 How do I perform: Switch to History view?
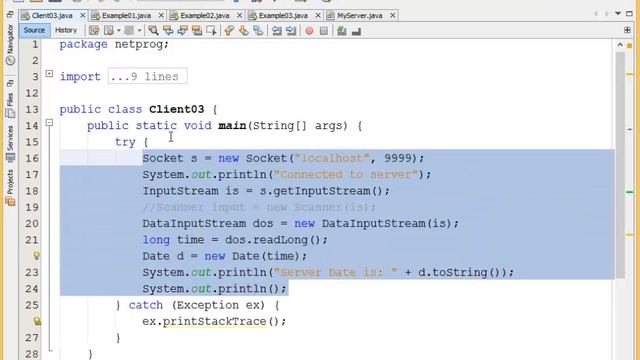66,30
